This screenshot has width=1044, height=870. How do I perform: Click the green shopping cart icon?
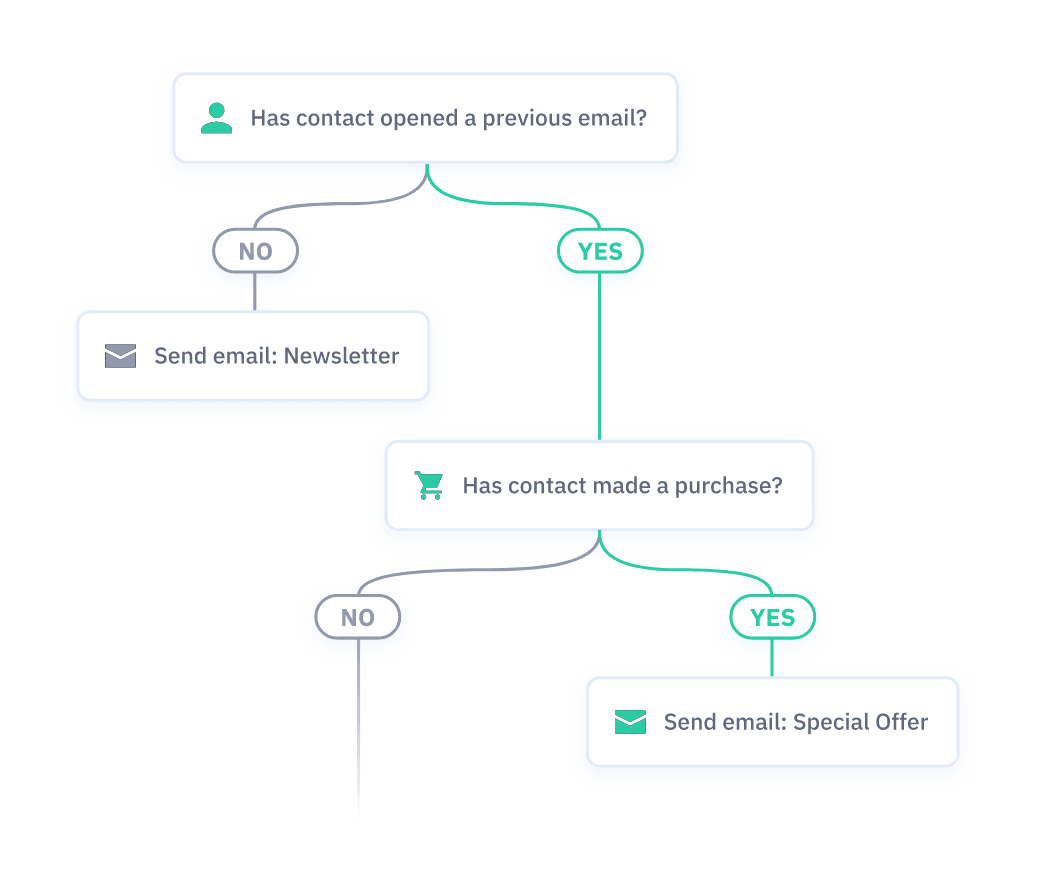429,485
